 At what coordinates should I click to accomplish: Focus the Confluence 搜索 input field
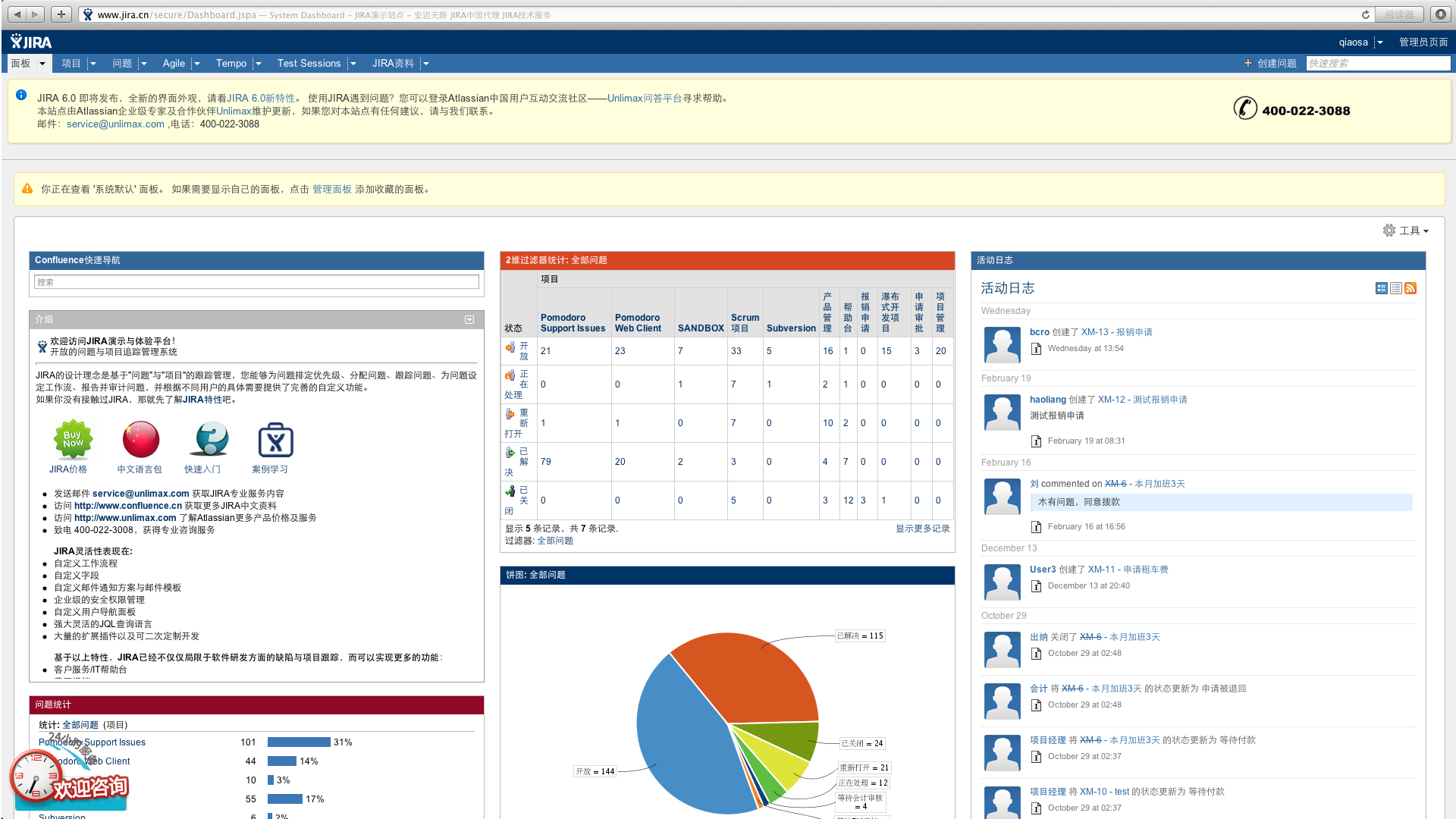(x=256, y=282)
